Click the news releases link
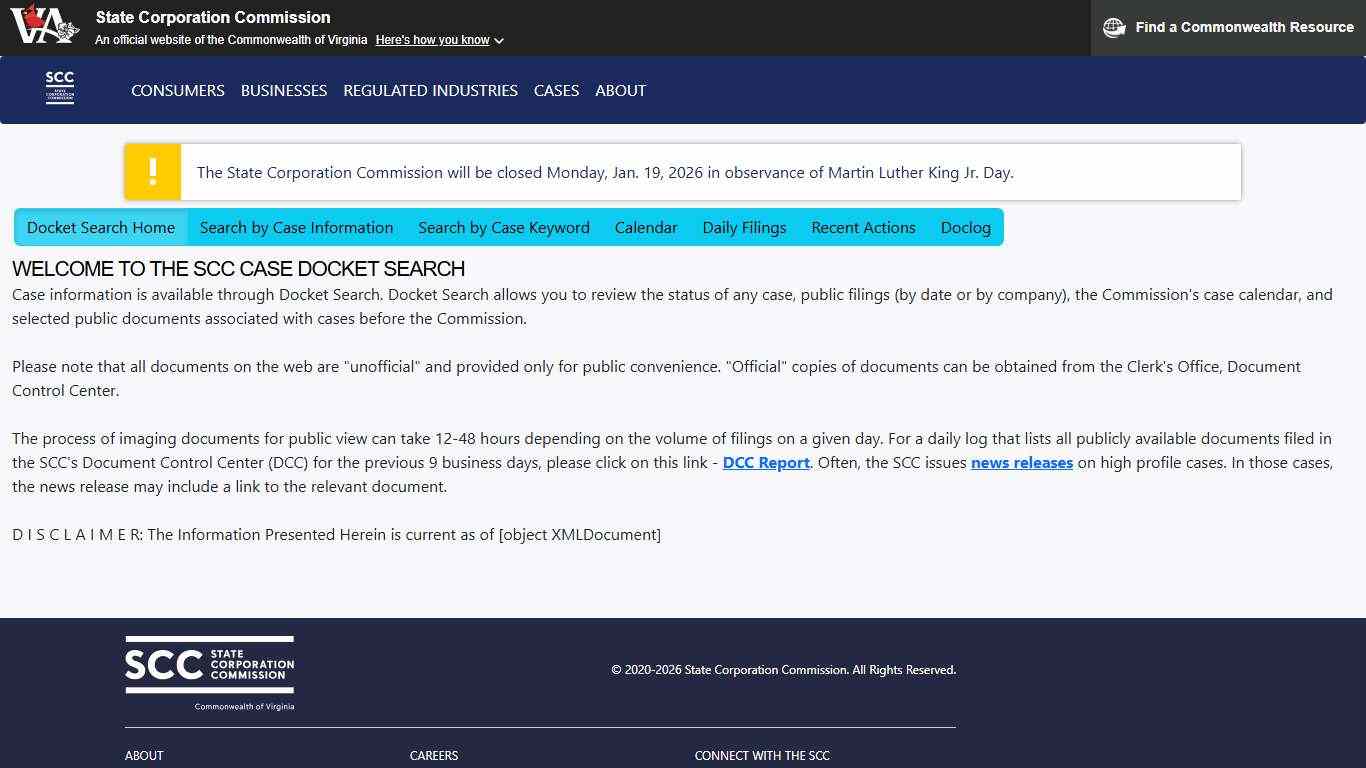1366x768 pixels. tap(1021, 462)
